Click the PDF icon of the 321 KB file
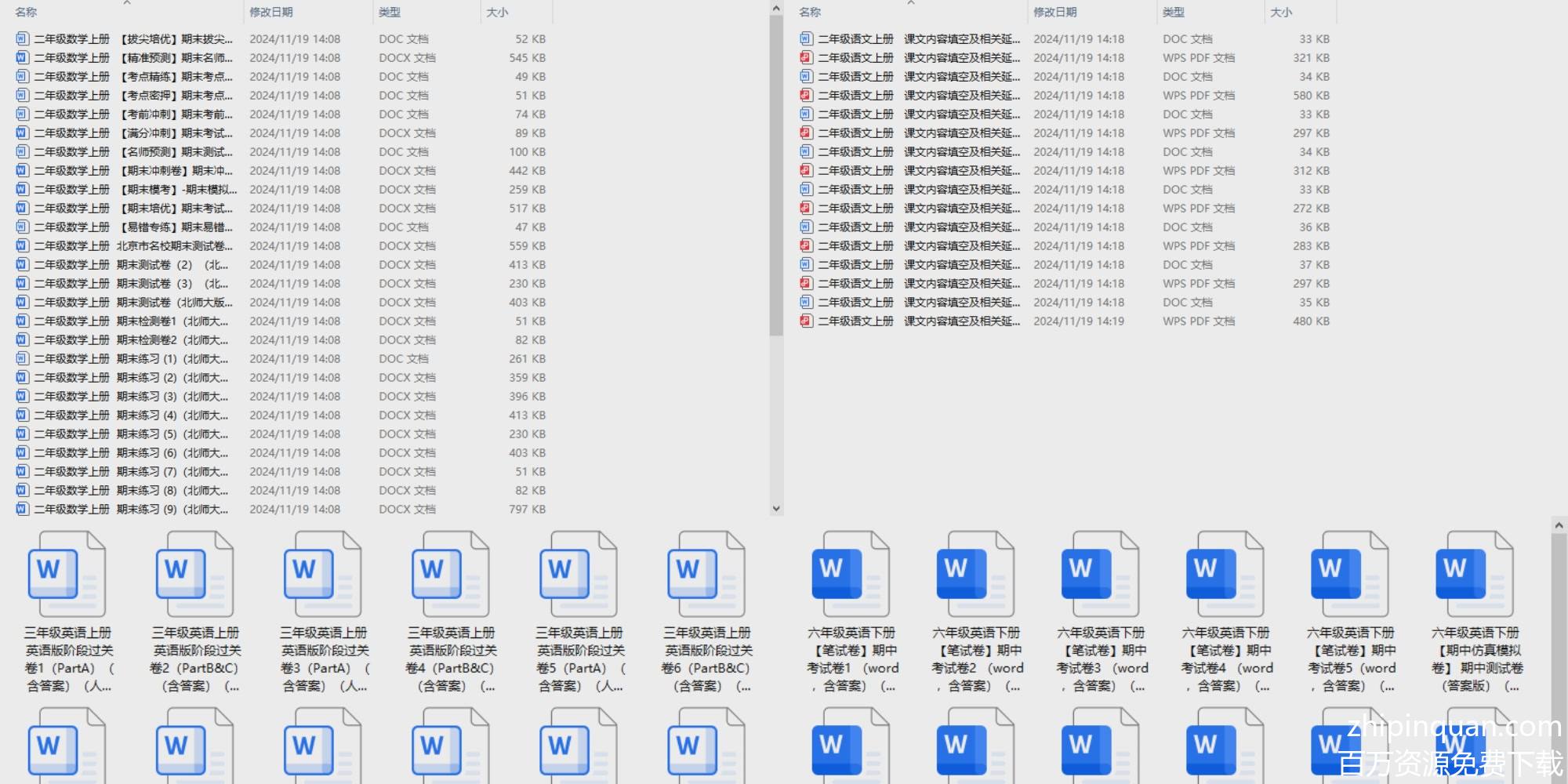The width and height of the screenshot is (1568, 784). coord(806,57)
